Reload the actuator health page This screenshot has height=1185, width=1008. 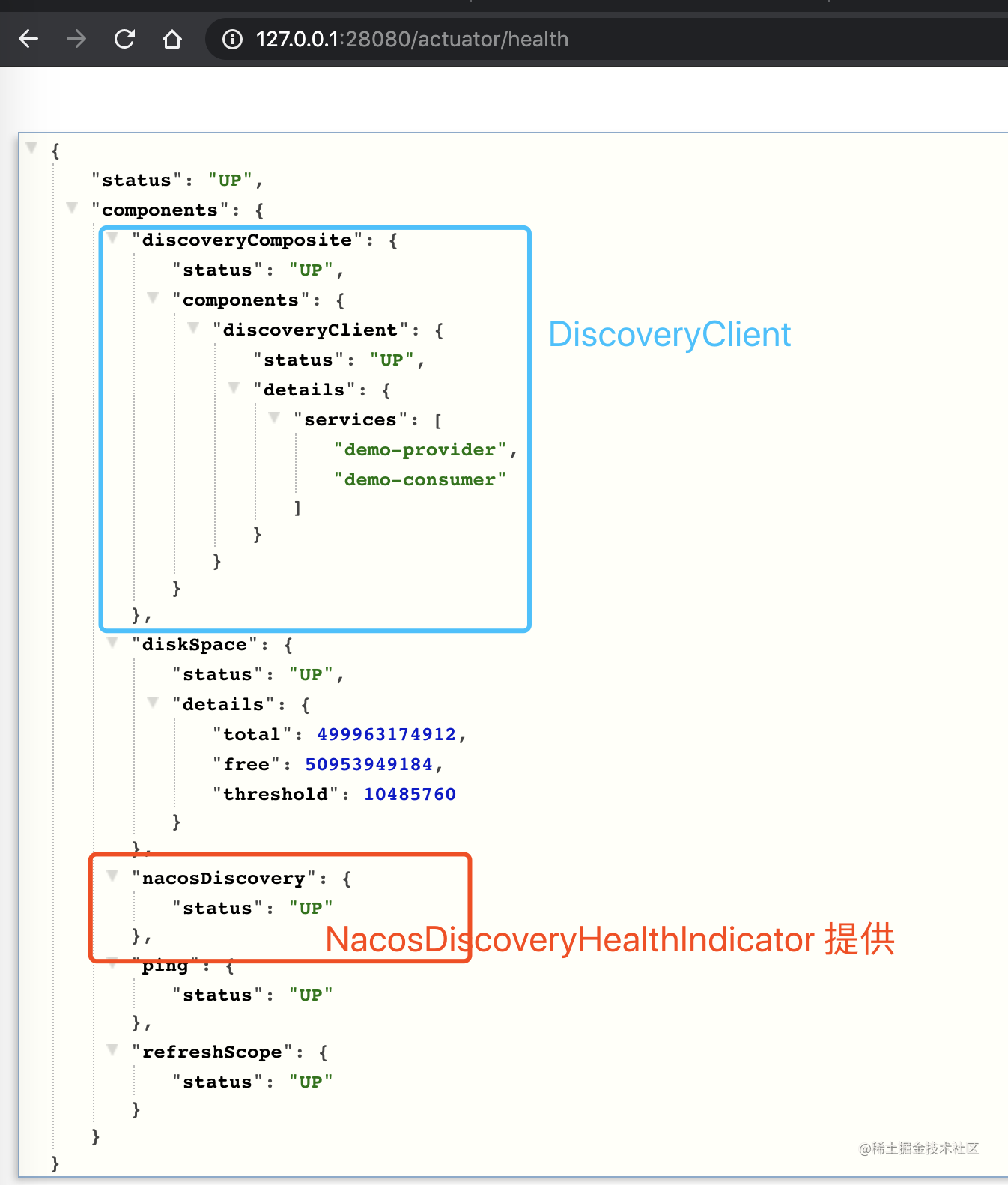[124, 39]
